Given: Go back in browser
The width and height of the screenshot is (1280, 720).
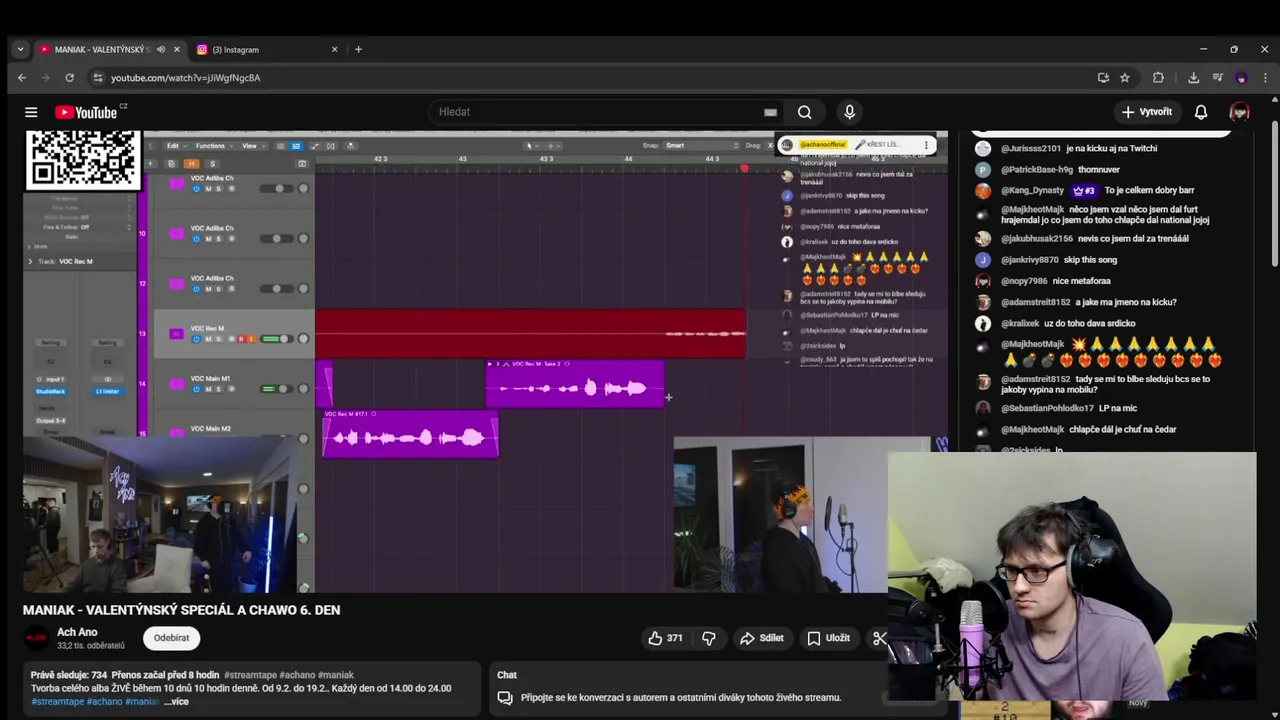Looking at the screenshot, I should 22,78.
